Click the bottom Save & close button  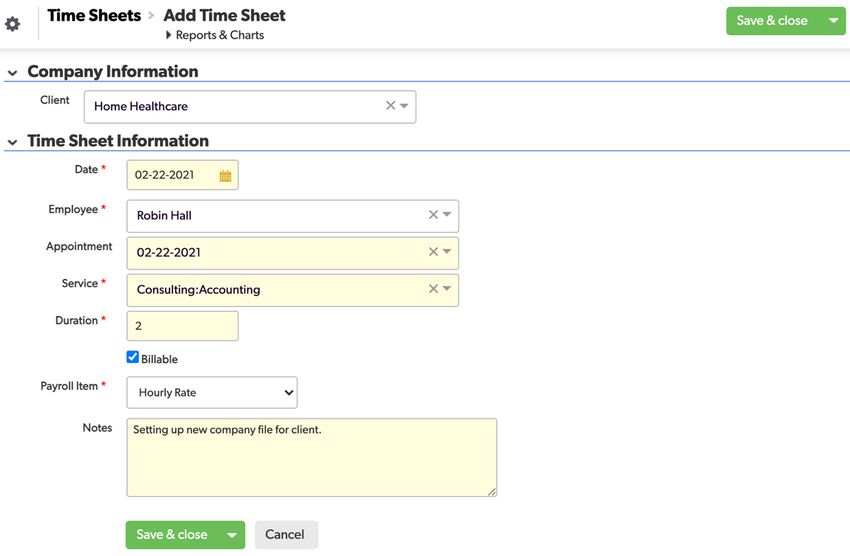172,534
